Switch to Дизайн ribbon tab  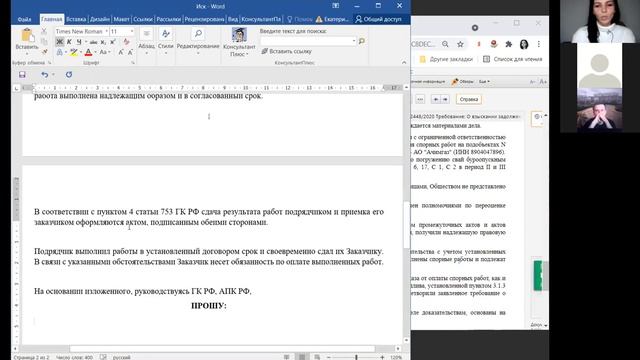coord(100,19)
